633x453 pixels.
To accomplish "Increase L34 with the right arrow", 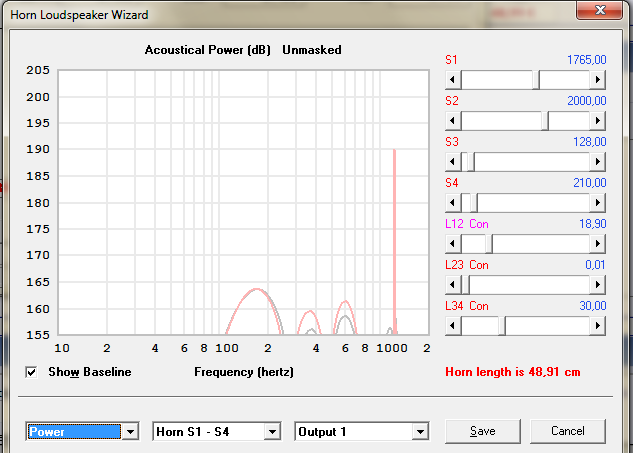I will 597,326.
